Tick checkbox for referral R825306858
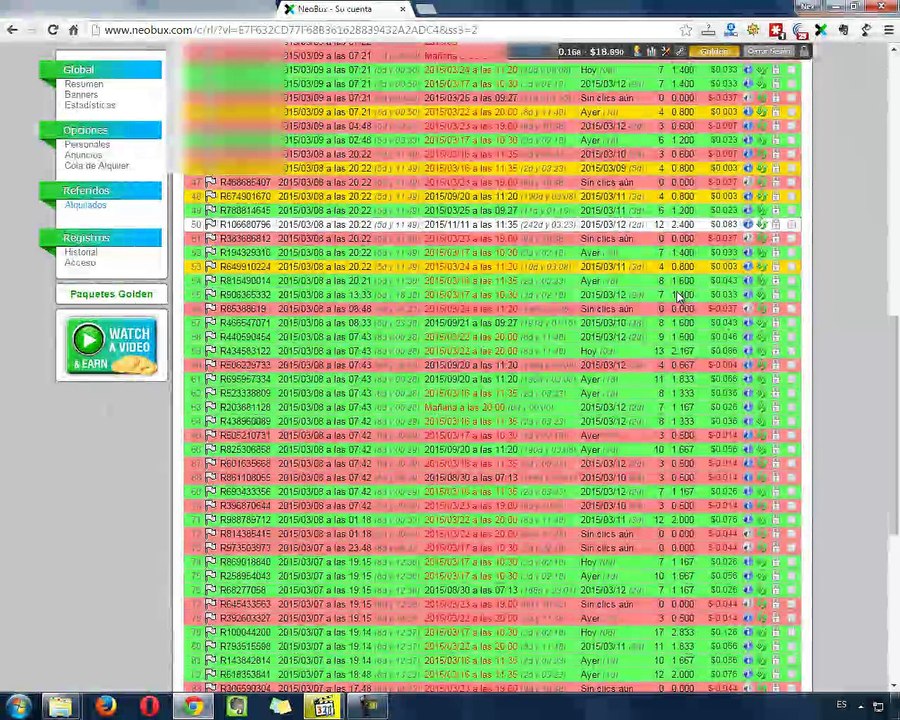Image resolution: width=900 pixels, height=720 pixels. (x=792, y=450)
